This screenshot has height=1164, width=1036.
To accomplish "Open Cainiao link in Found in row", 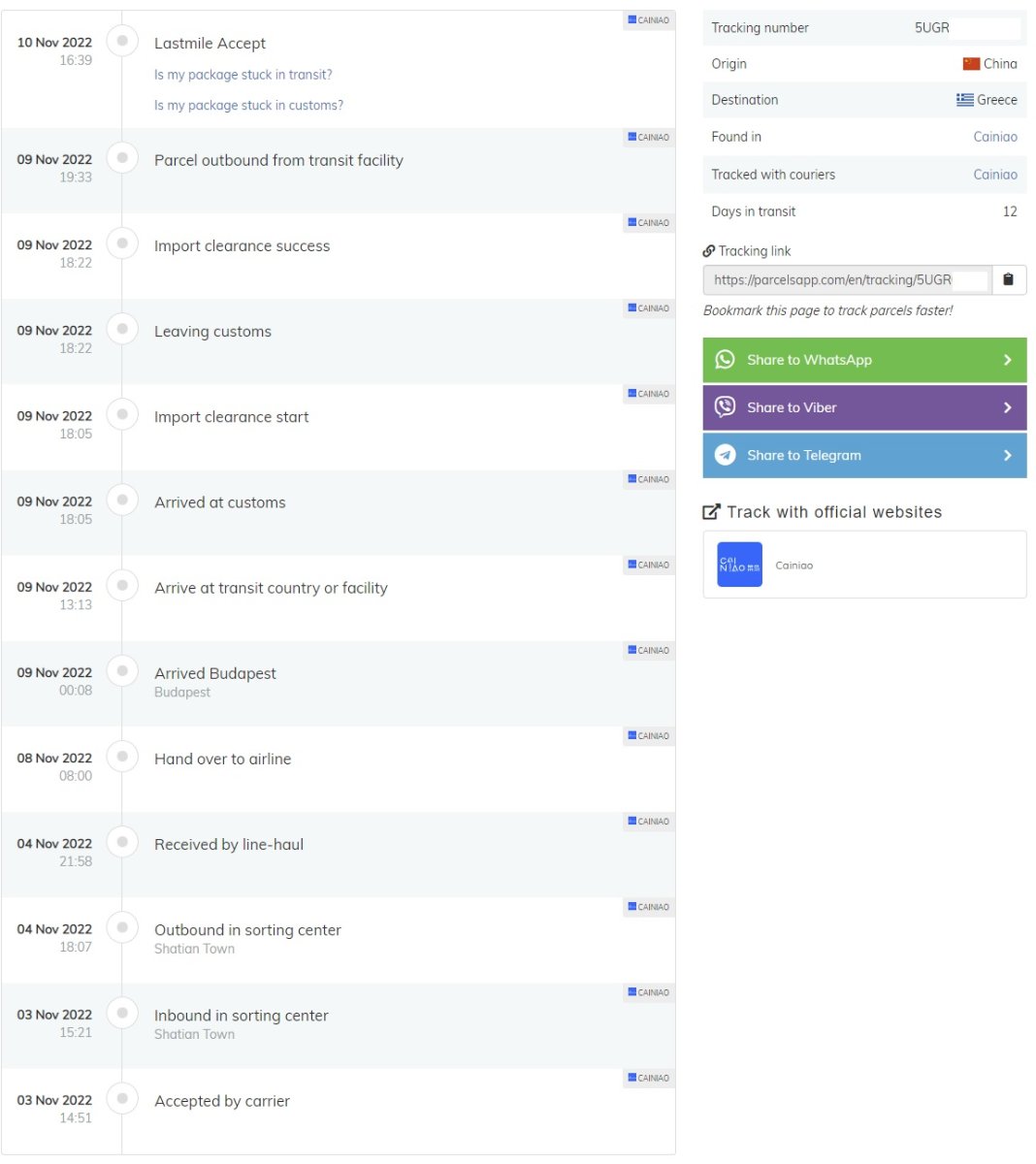I will tap(995, 137).
